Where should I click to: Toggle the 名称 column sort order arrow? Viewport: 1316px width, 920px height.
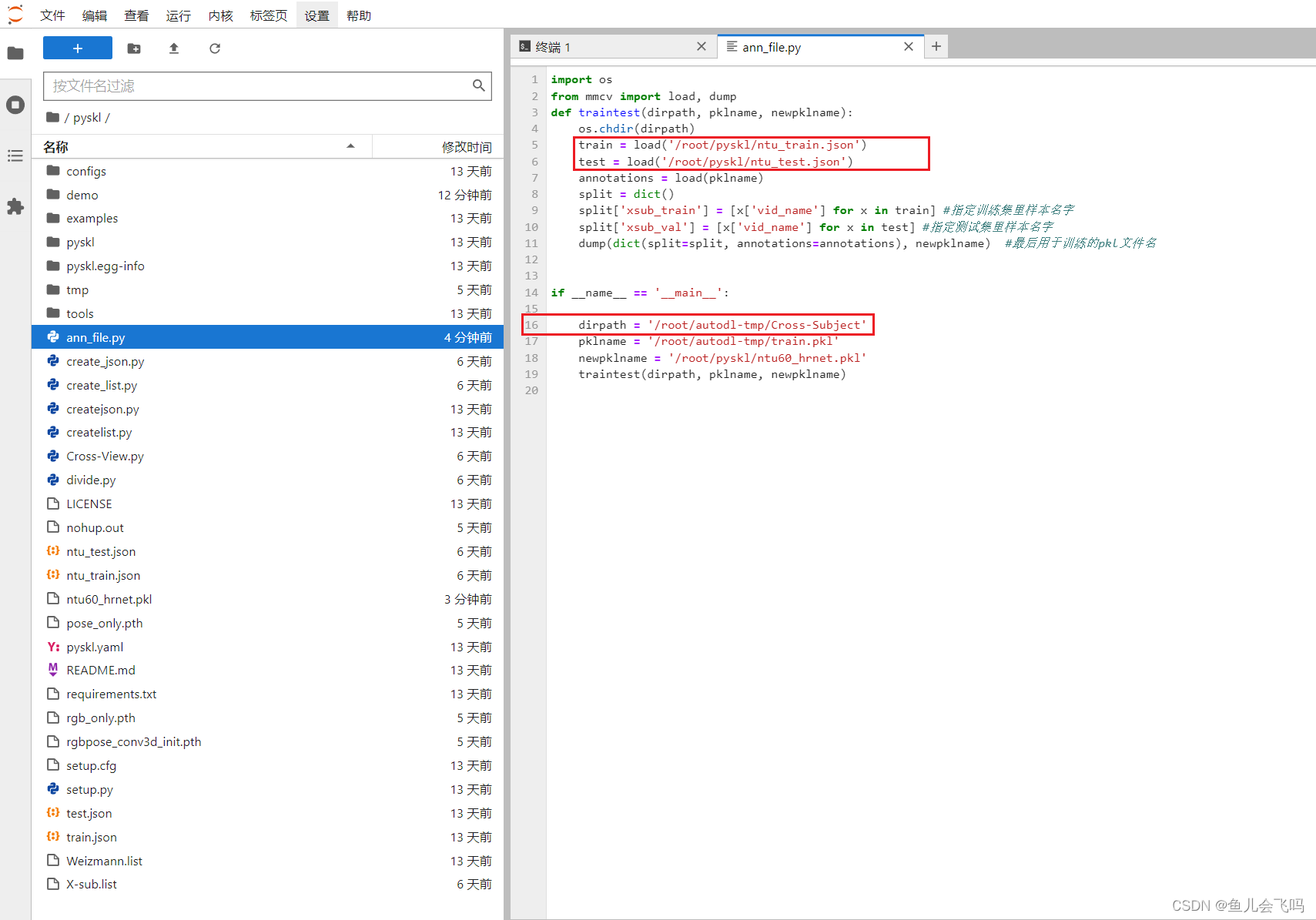point(350,146)
